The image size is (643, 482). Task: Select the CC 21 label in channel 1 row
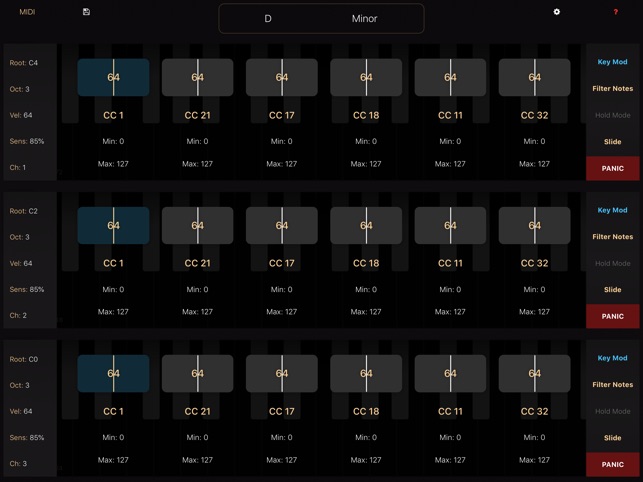198,115
